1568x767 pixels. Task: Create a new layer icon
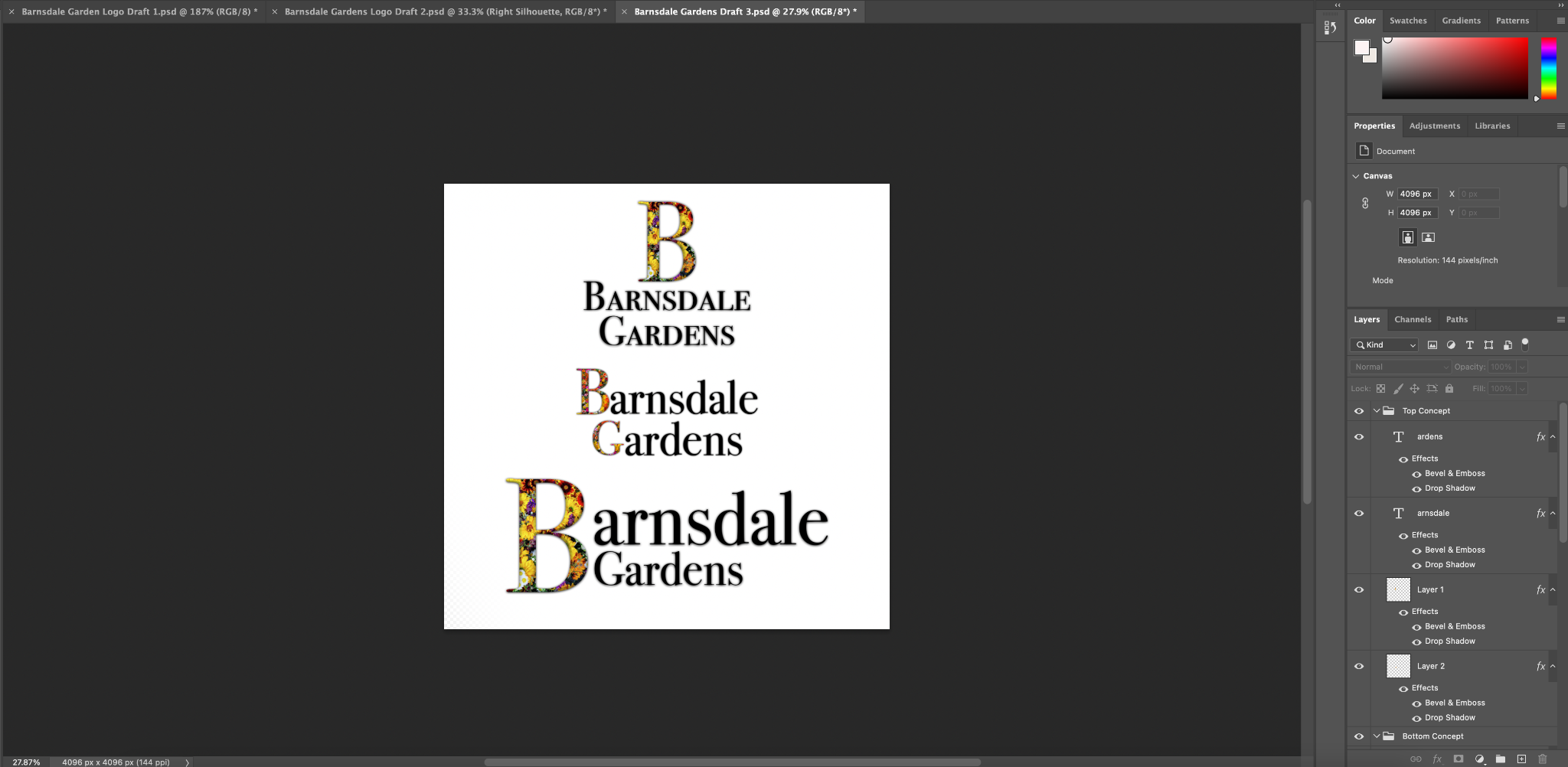pyautogui.click(x=1521, y=759)
